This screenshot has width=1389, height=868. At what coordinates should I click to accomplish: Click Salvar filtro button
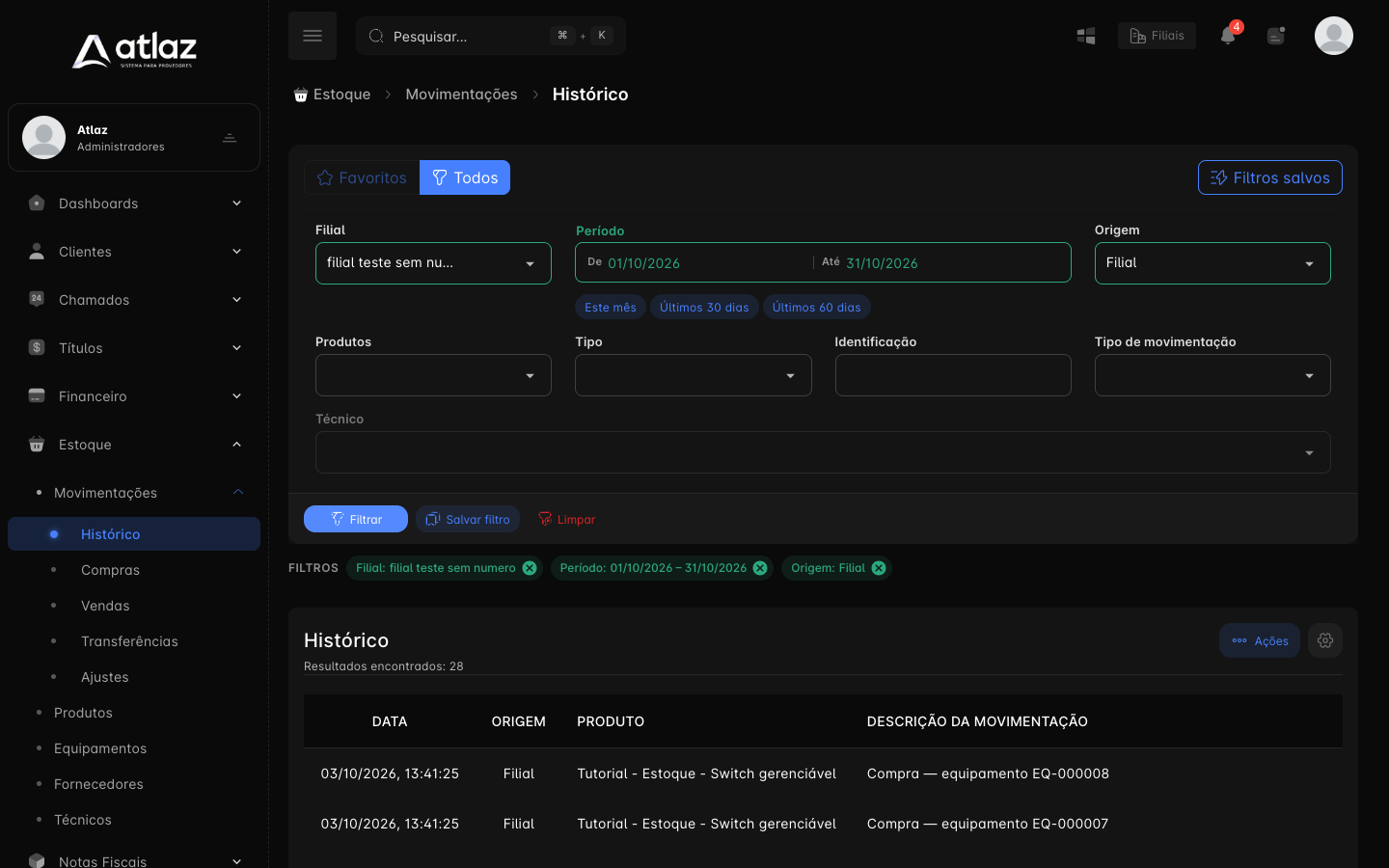tap(468, 519)
